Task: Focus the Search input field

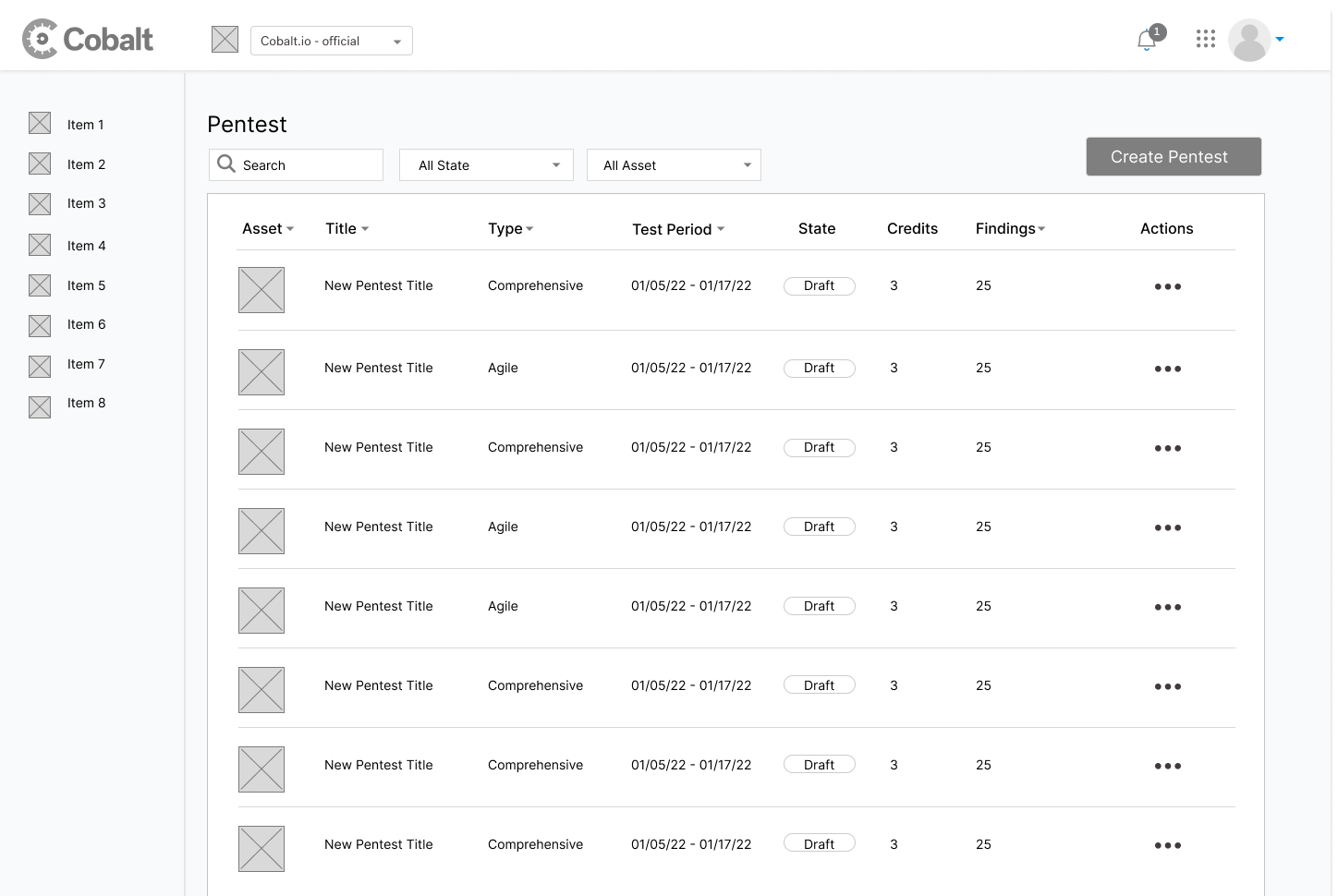Action: [x=296, y=165]
